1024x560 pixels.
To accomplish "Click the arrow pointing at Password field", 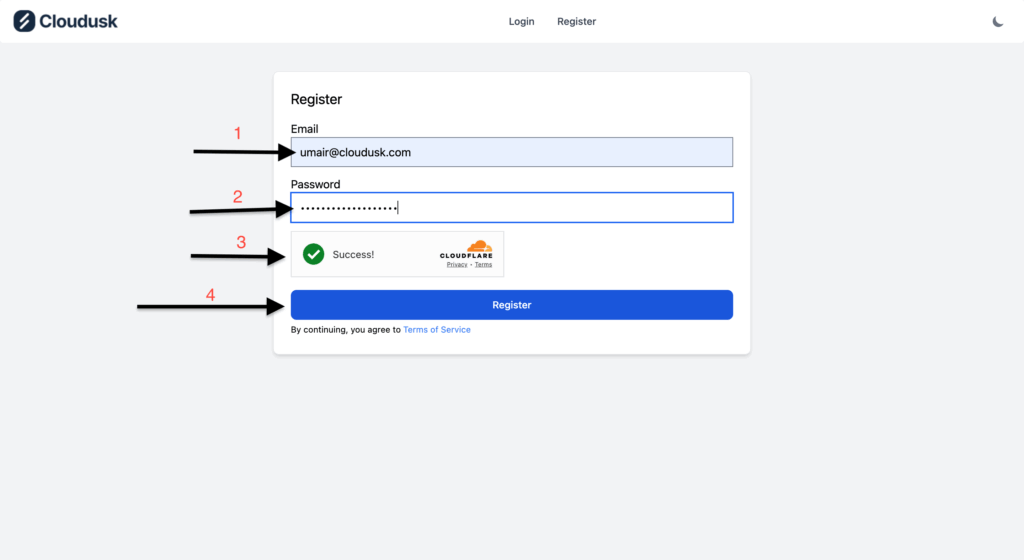I will (x=240, y=210).
